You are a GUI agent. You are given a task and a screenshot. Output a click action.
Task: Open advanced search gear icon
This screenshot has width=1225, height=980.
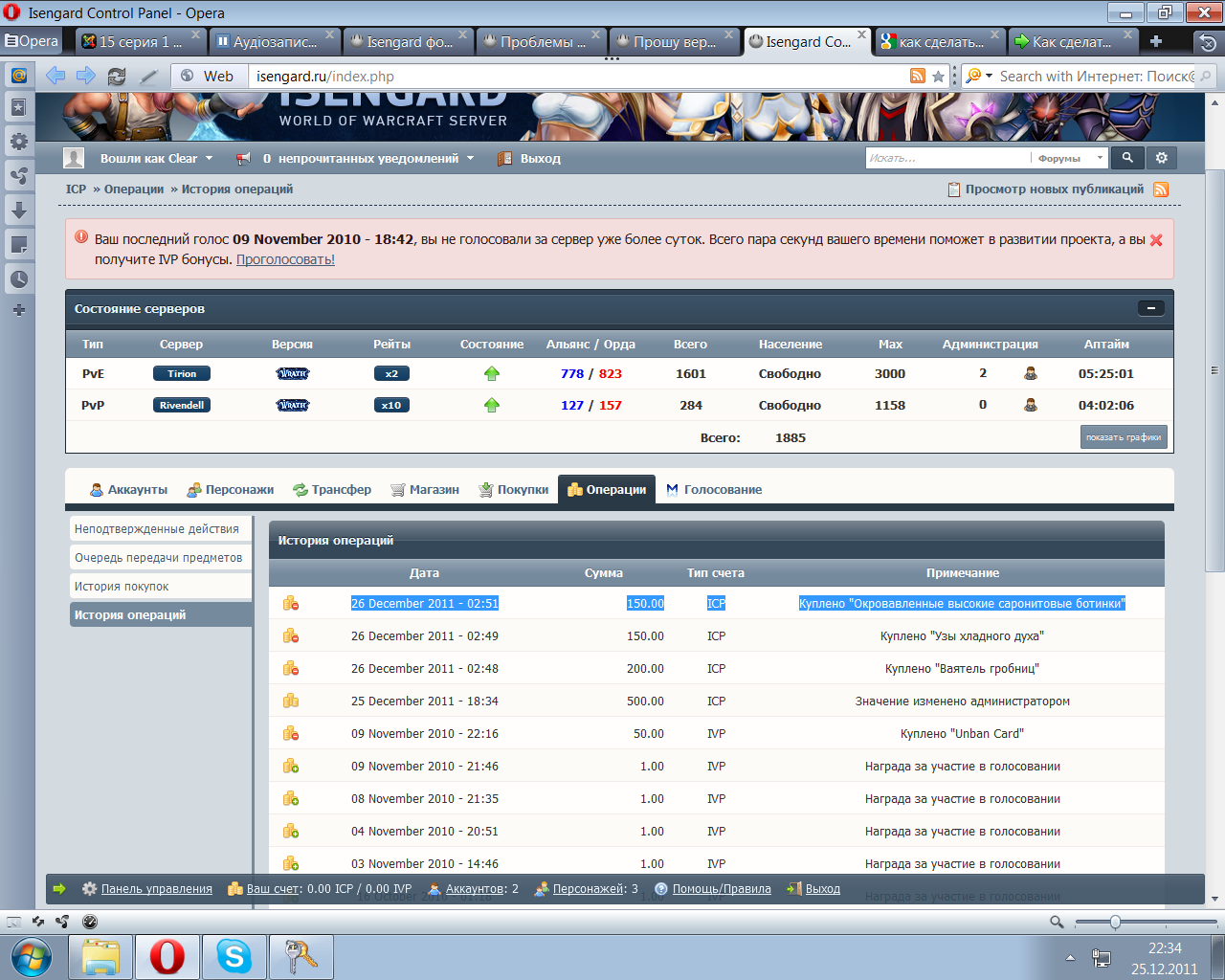1161,158
